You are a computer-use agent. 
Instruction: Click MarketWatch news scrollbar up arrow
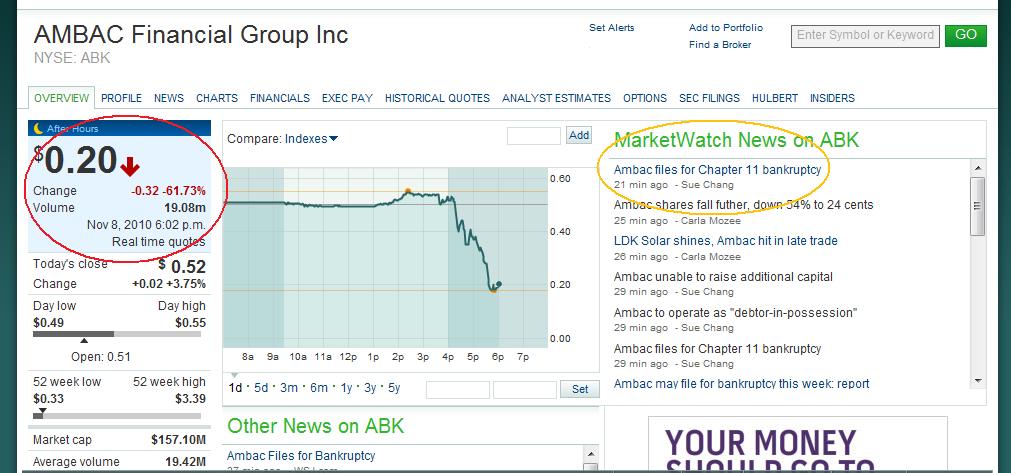(977, 168)
